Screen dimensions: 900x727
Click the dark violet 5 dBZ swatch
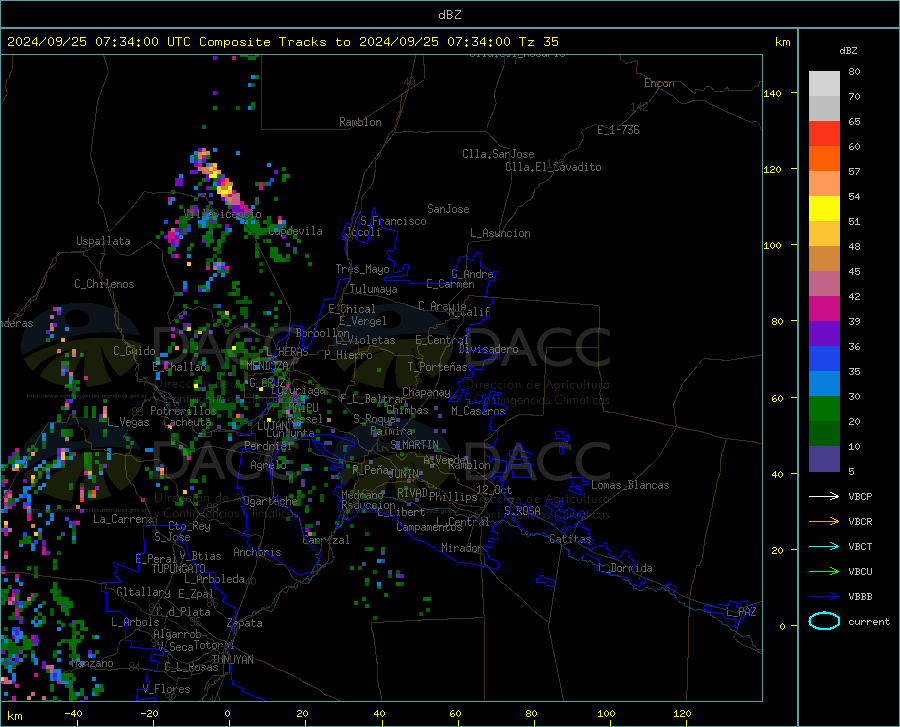(x=824, y=459)
